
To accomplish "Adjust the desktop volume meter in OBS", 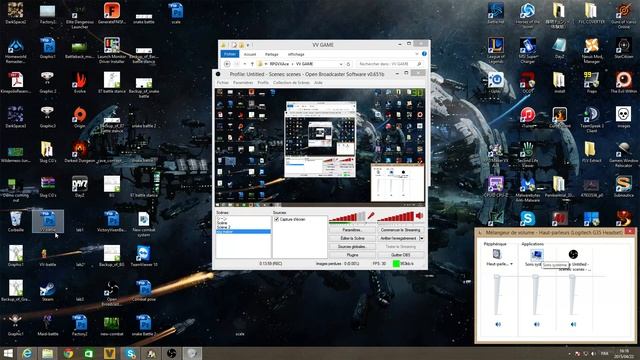I will tap(396, 216).
